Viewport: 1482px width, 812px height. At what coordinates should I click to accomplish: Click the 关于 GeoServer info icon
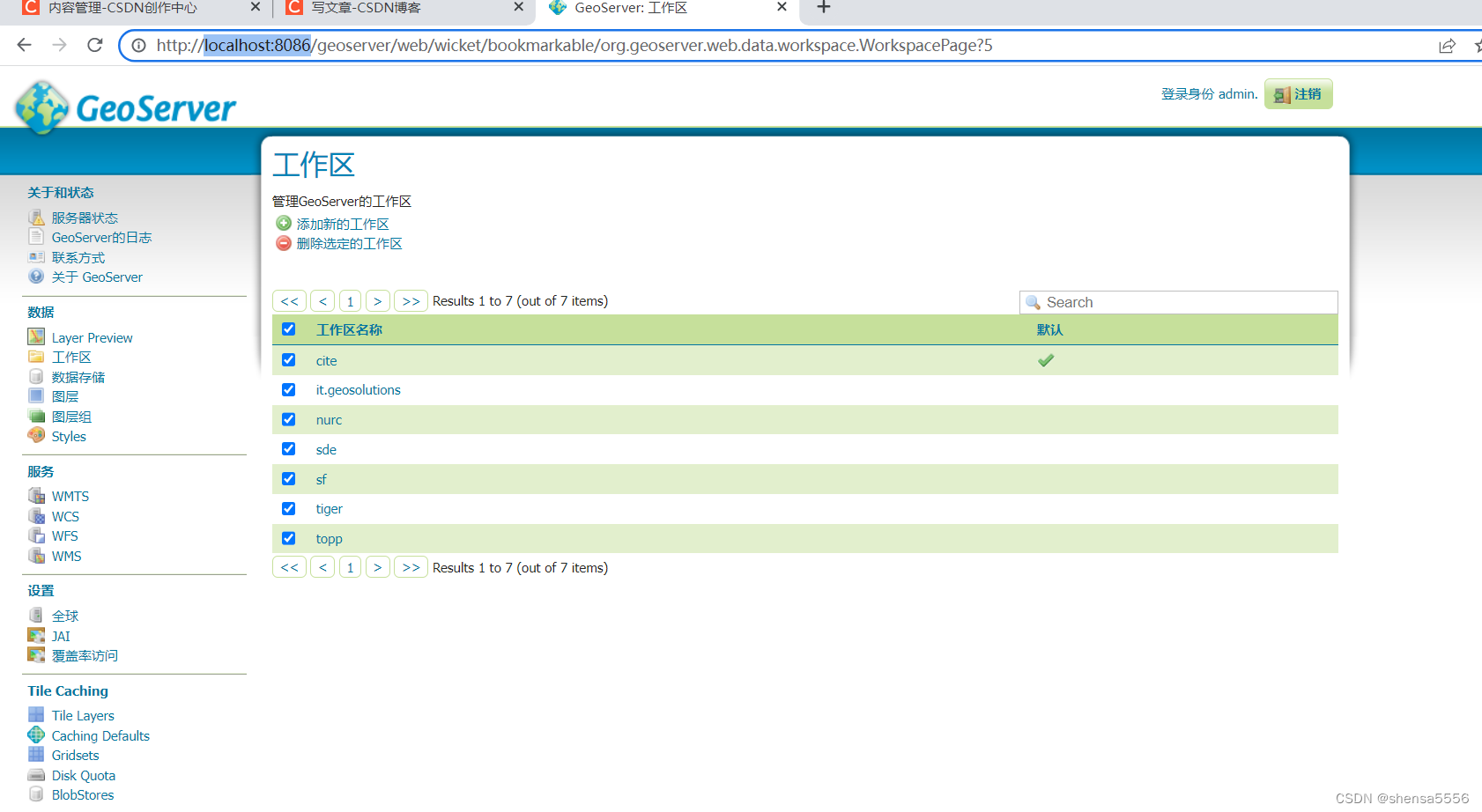coord(36,277)
